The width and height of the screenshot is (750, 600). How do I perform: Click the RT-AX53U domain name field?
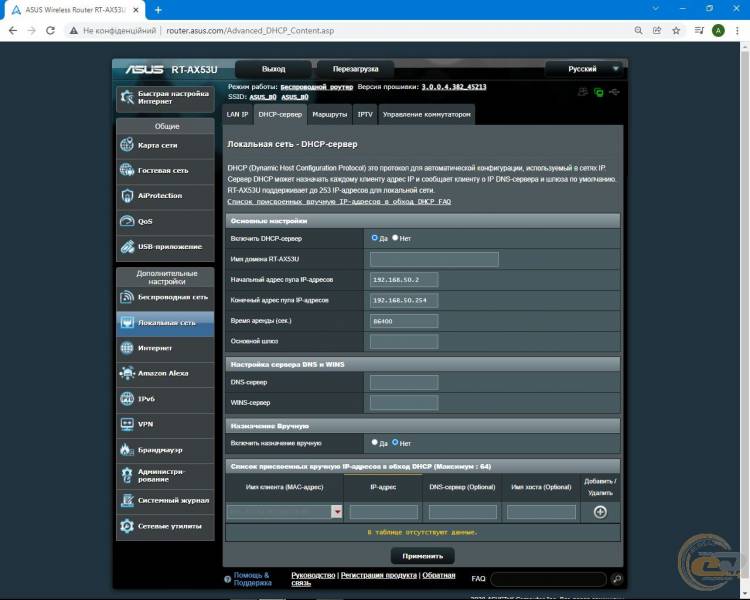tap(434, 259)
